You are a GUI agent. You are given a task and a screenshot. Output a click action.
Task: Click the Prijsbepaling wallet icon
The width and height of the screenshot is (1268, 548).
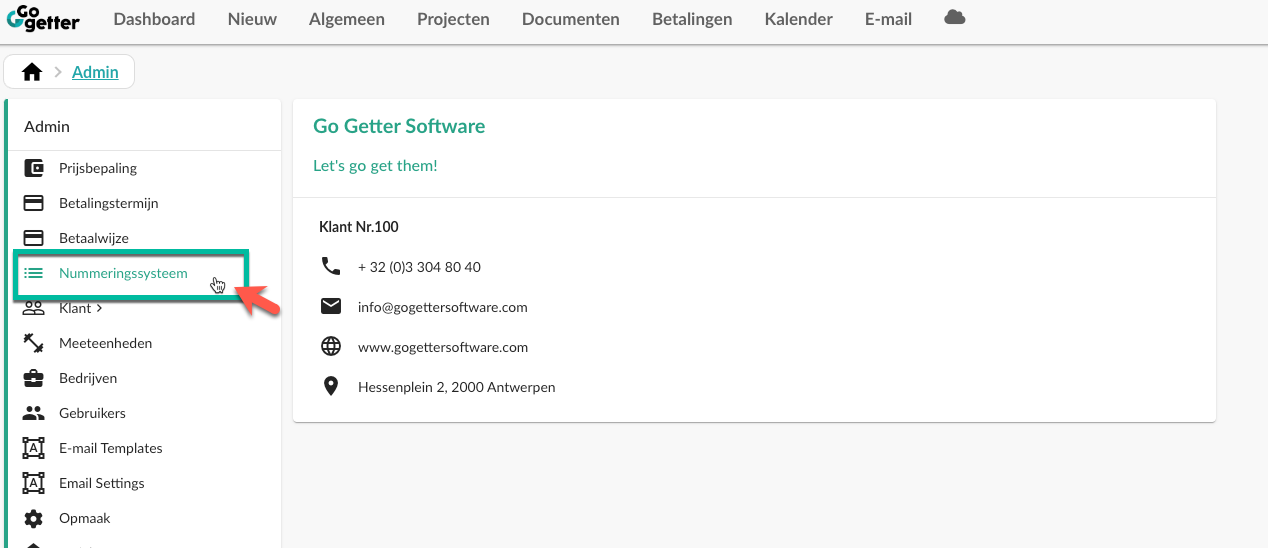pos(33,168)
